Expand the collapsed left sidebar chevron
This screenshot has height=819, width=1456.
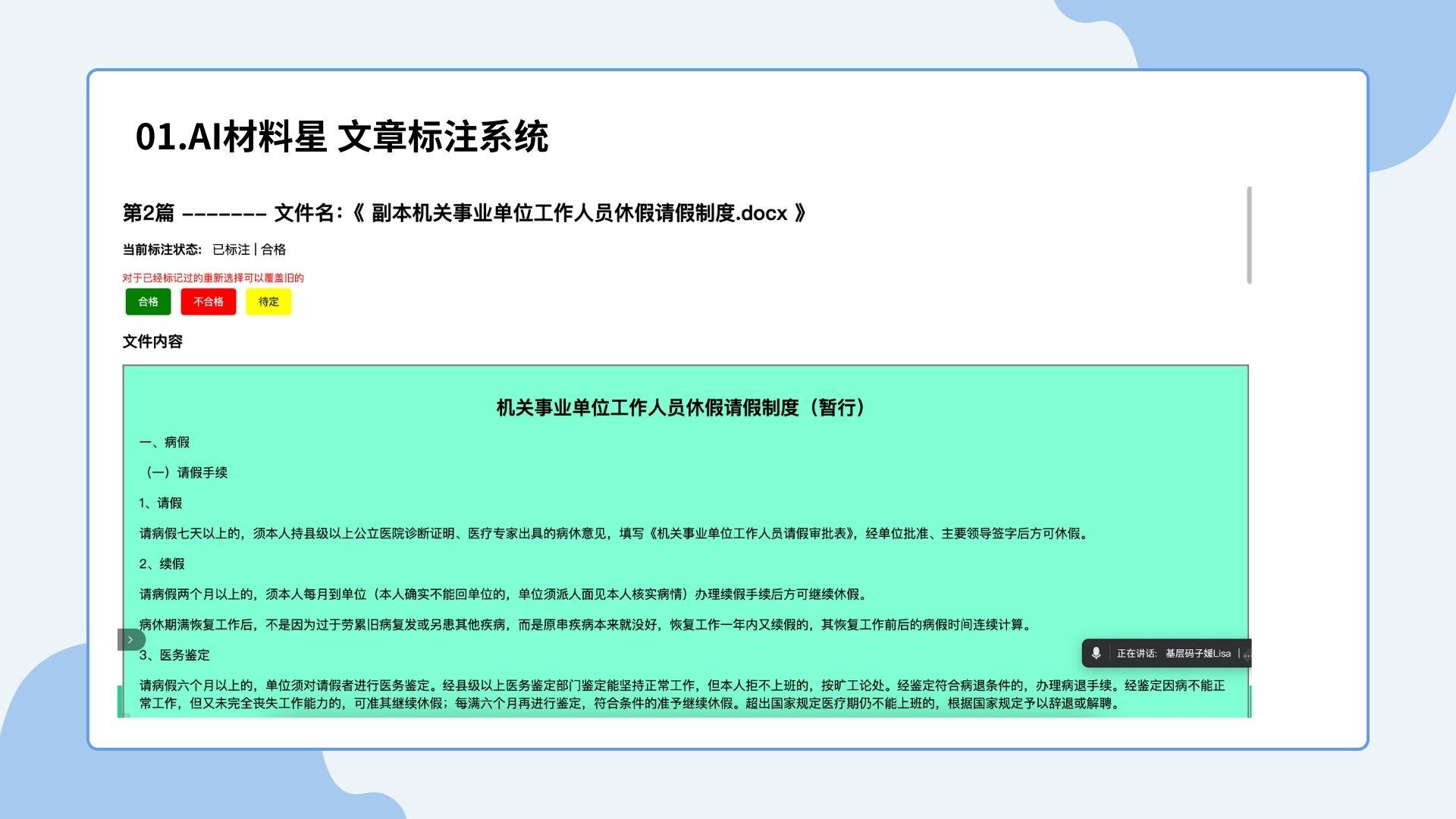click(x=130, y=640)
